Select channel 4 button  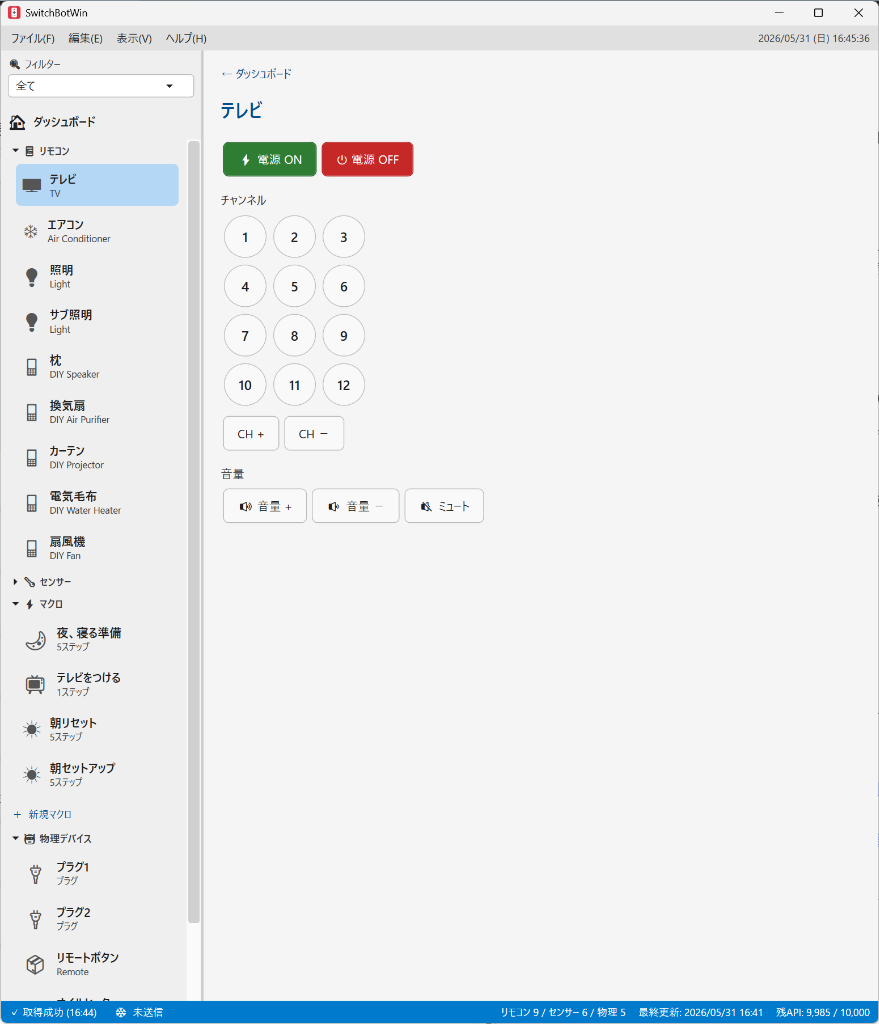(245, 286)
